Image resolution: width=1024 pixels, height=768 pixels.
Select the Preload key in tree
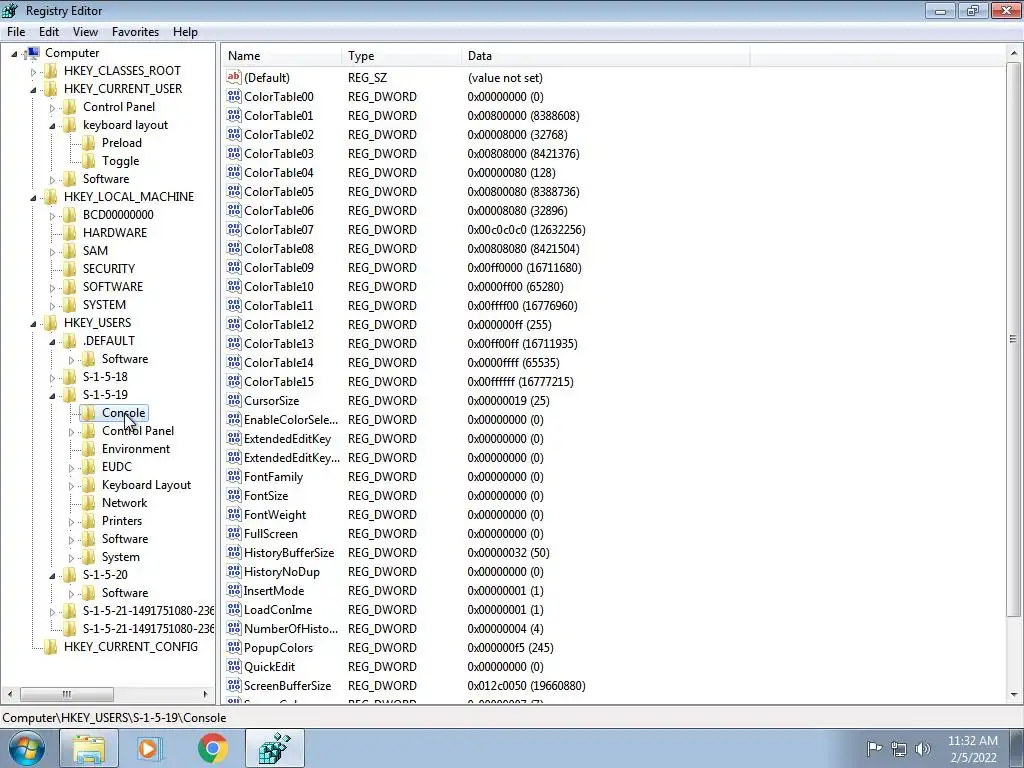(121, 143)
